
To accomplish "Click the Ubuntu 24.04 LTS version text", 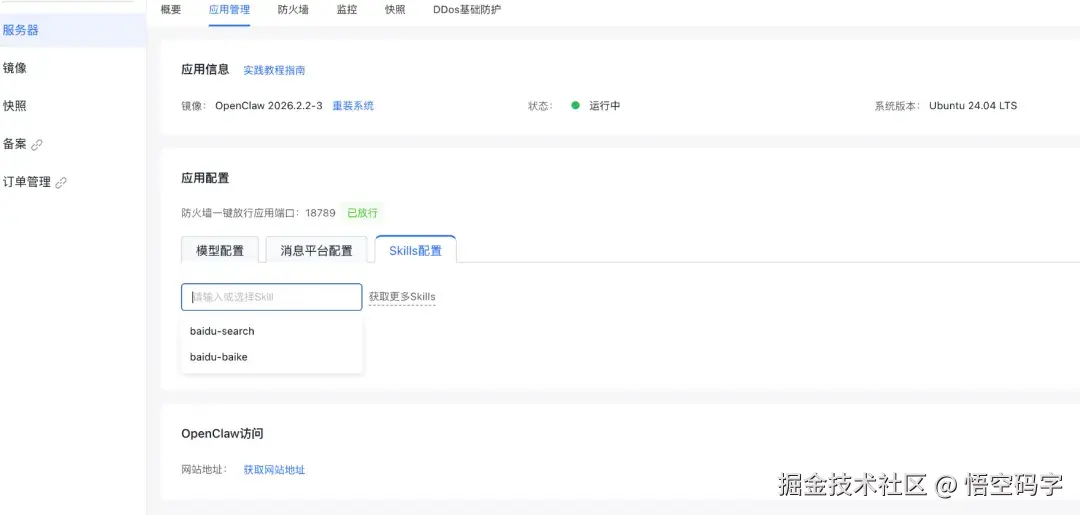I will tap(973, 106).
